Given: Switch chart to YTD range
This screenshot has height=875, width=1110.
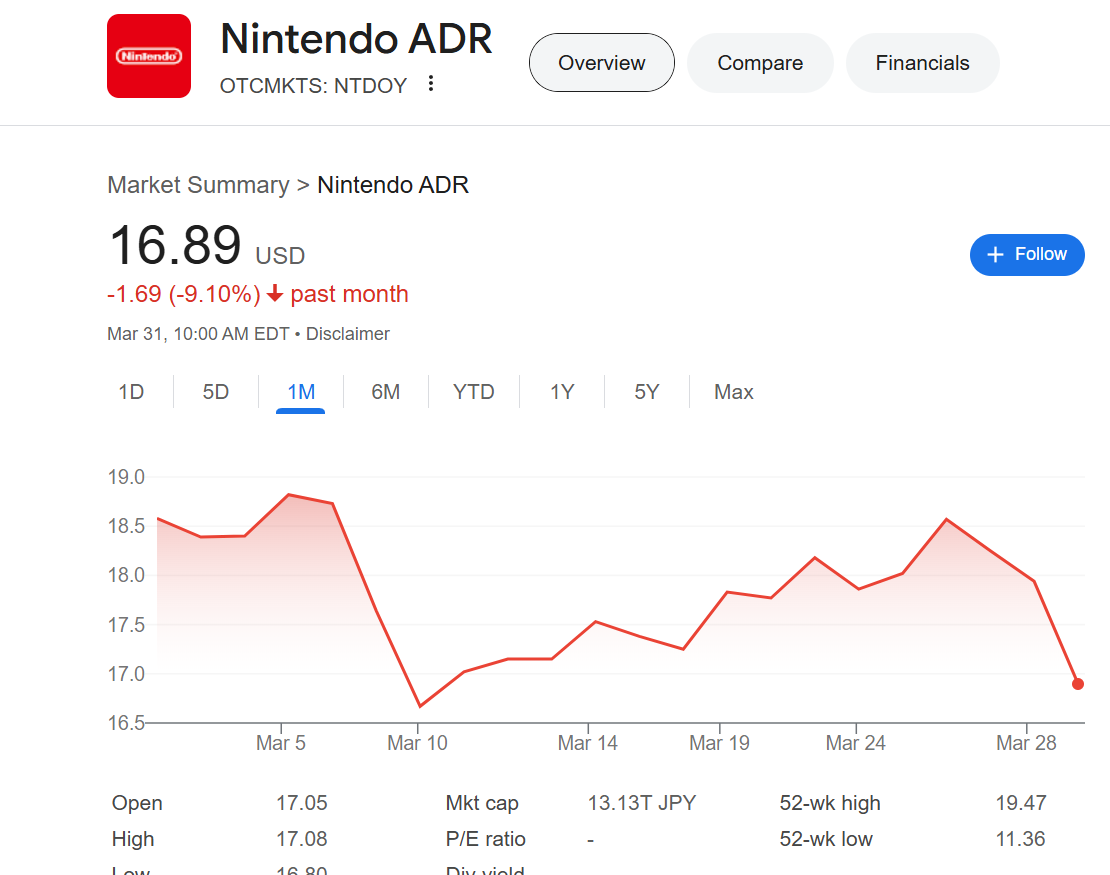Looking at the screenshot, I should point(474,392).
